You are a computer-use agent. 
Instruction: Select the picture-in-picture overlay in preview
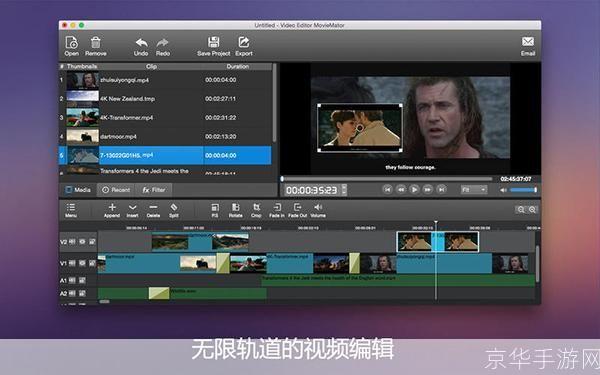(x=360, y=128)
